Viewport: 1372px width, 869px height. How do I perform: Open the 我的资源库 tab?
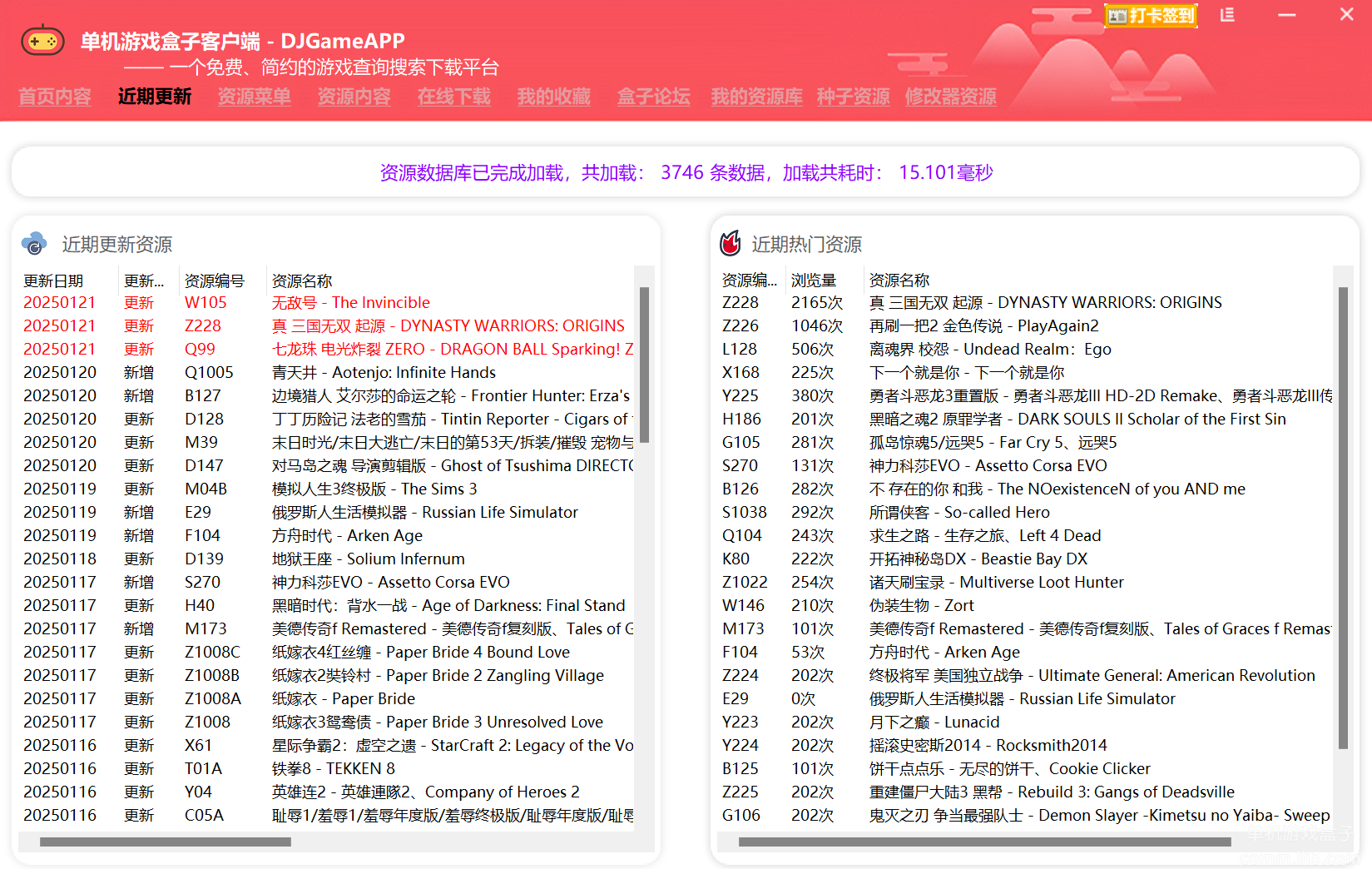point(757,97)
